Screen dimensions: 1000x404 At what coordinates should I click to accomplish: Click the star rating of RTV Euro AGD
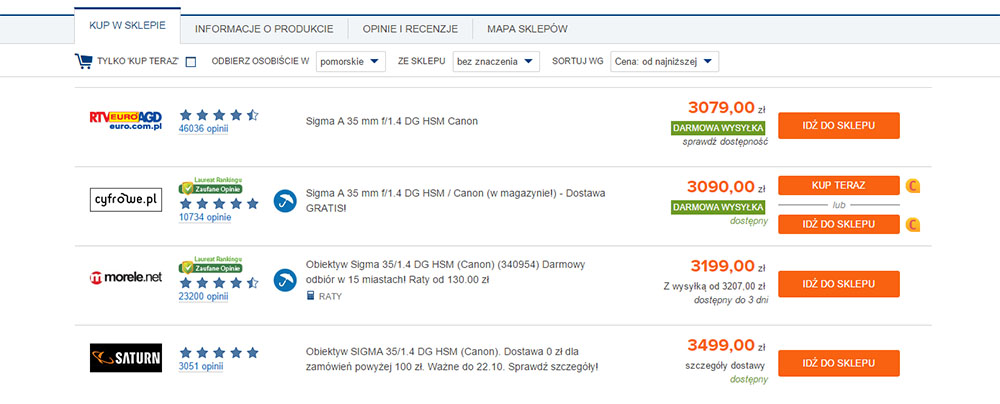(219, 116)
